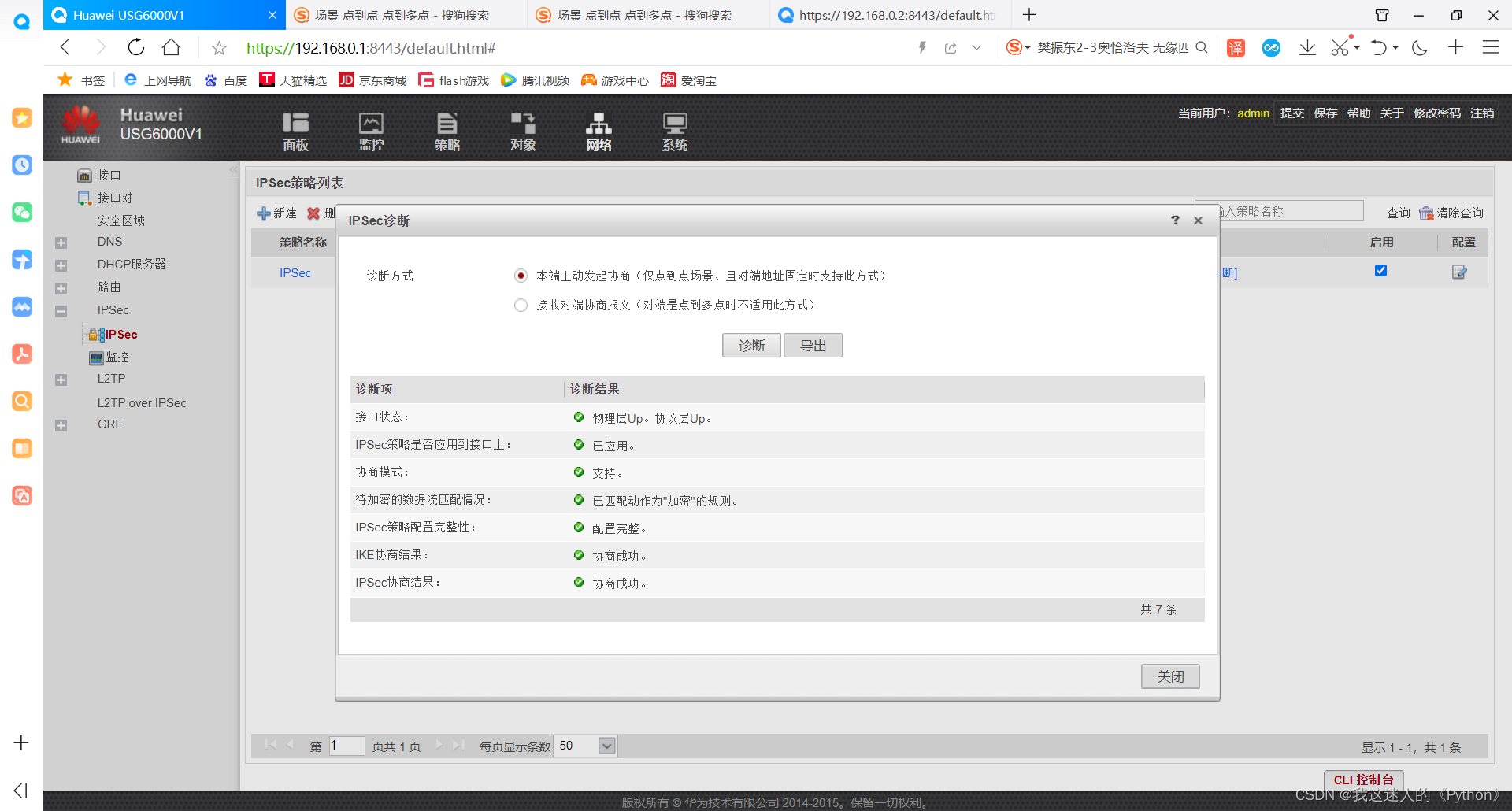Viewport: 1512px width, 811px height.
Task: Open the 监控 navigation icon
Action: click(x=371, y=131)
